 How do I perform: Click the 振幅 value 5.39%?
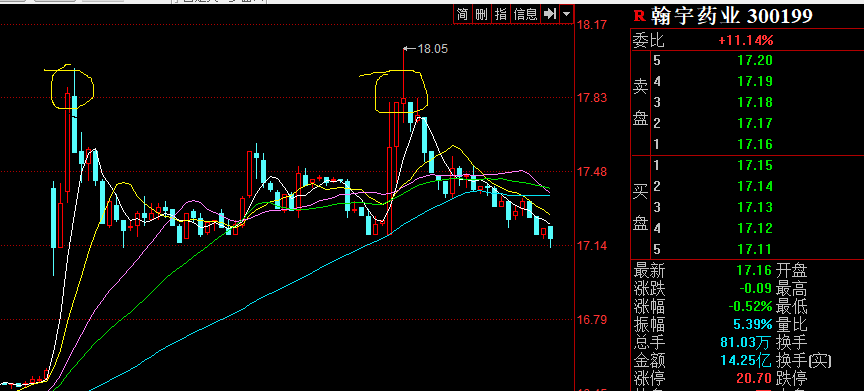click(753, 324)
